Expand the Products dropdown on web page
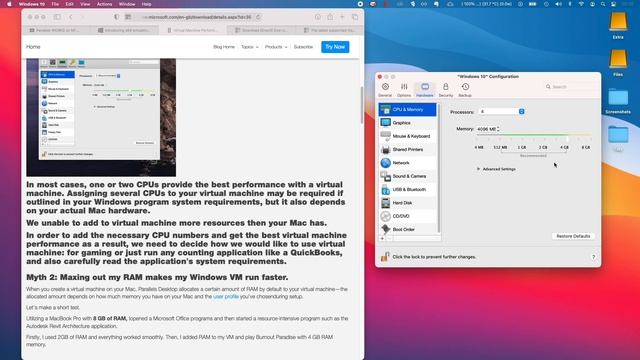The height and width of the screenshot is (360, 640). [x=276, y=47]
